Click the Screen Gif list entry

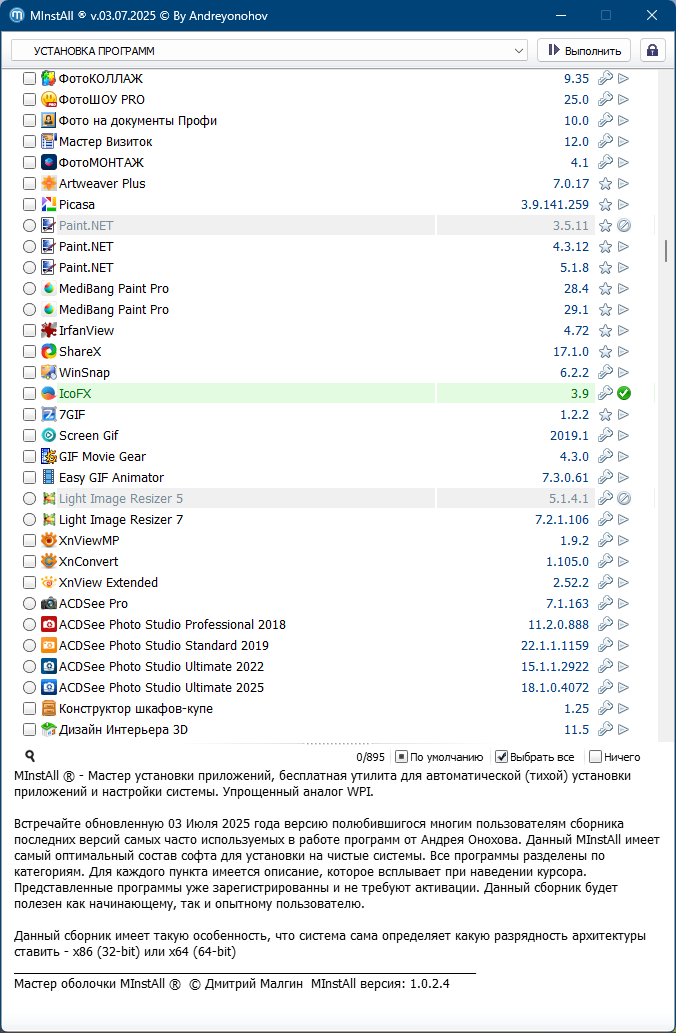(x=88, y=435)
